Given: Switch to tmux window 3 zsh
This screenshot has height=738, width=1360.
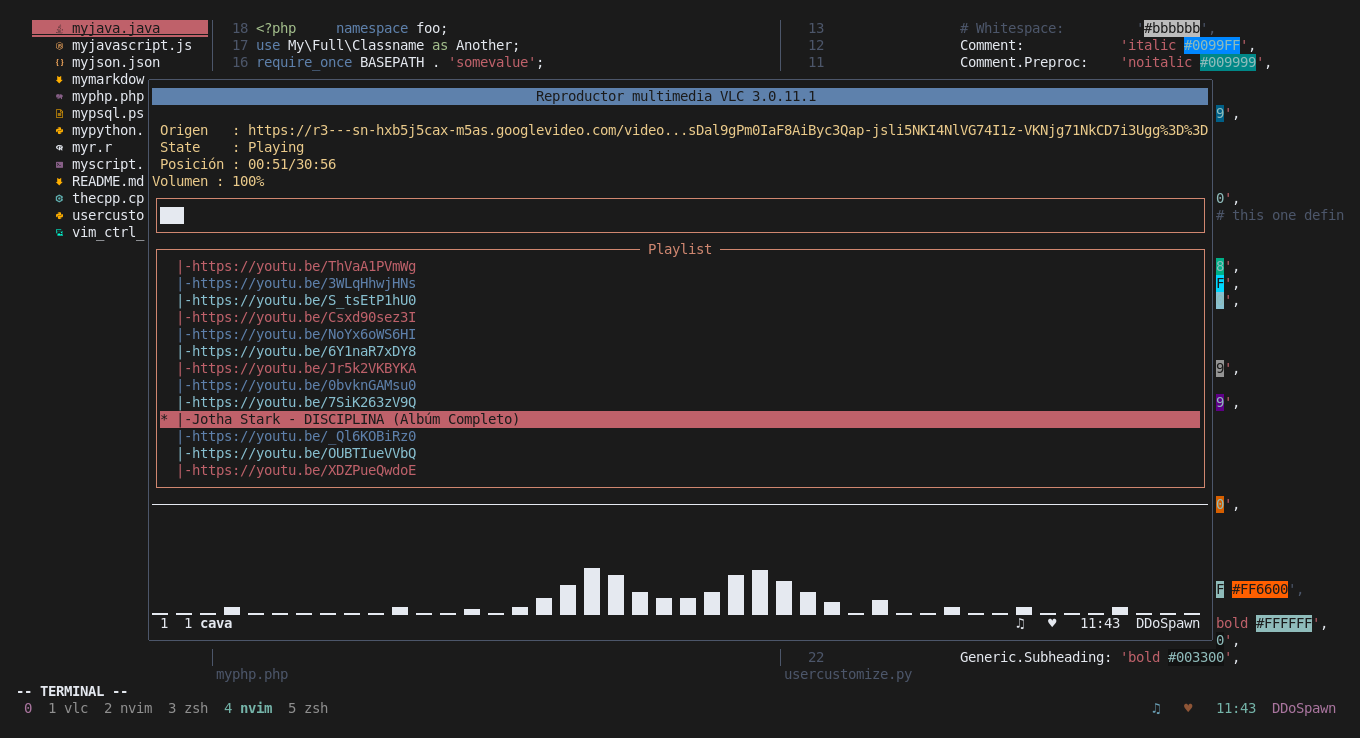Looking at the screenshot, I should point(188,708).
